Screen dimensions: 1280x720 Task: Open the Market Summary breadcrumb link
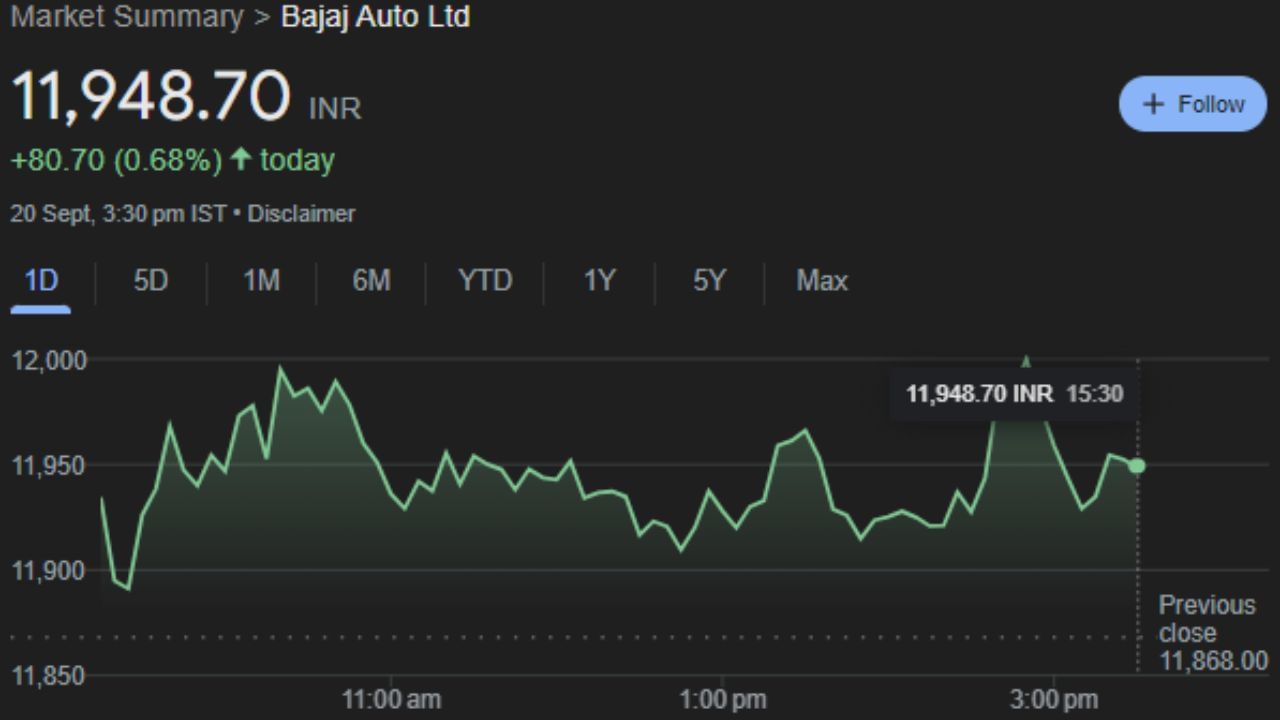[126, 17]
